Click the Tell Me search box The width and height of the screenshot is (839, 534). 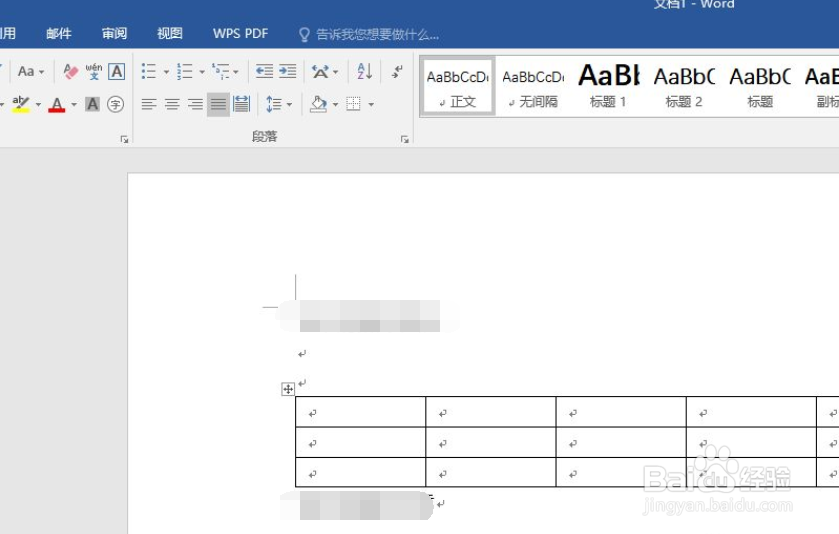(369, 35)
